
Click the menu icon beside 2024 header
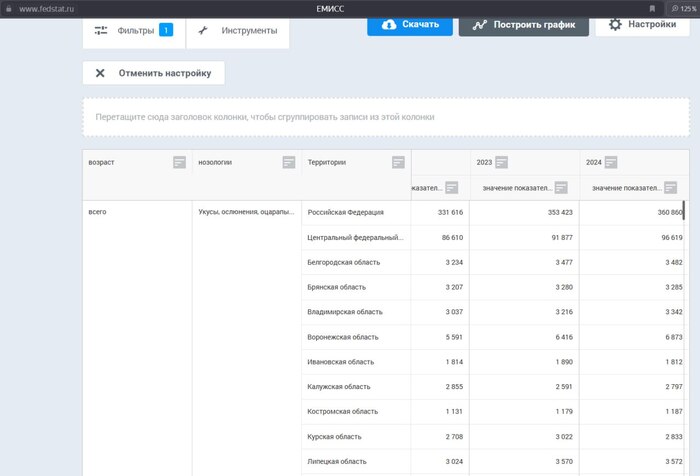[611, 162]
